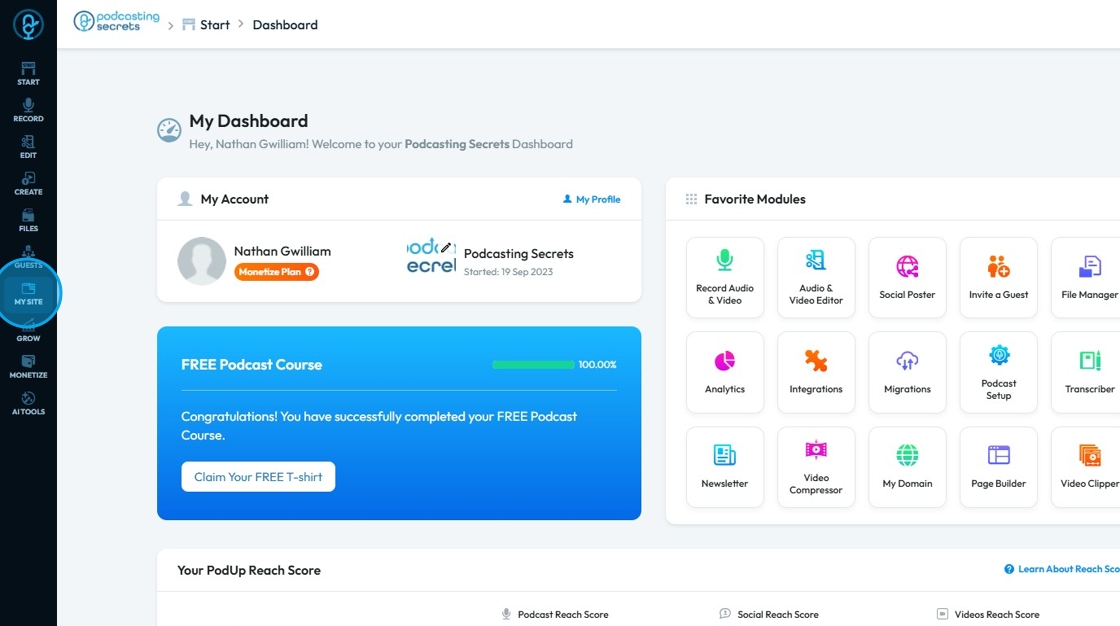This screenshot has width=1120, height=626.
Task: Open the AI TOOLS section in sidebar
Action: point(29,404)
